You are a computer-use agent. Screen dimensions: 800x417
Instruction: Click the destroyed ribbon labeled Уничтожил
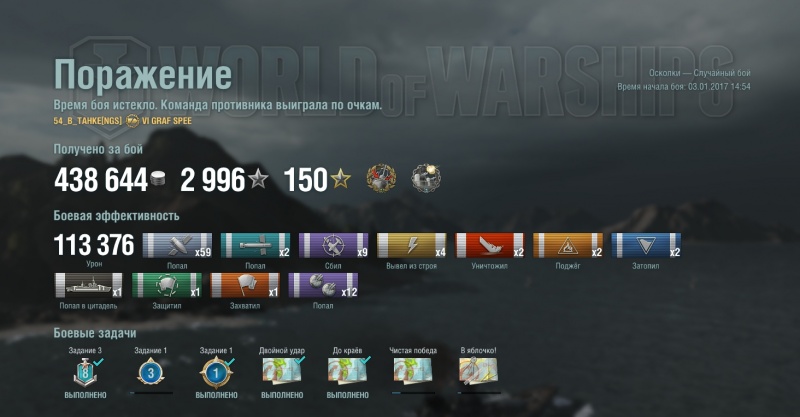pos(490,246)
